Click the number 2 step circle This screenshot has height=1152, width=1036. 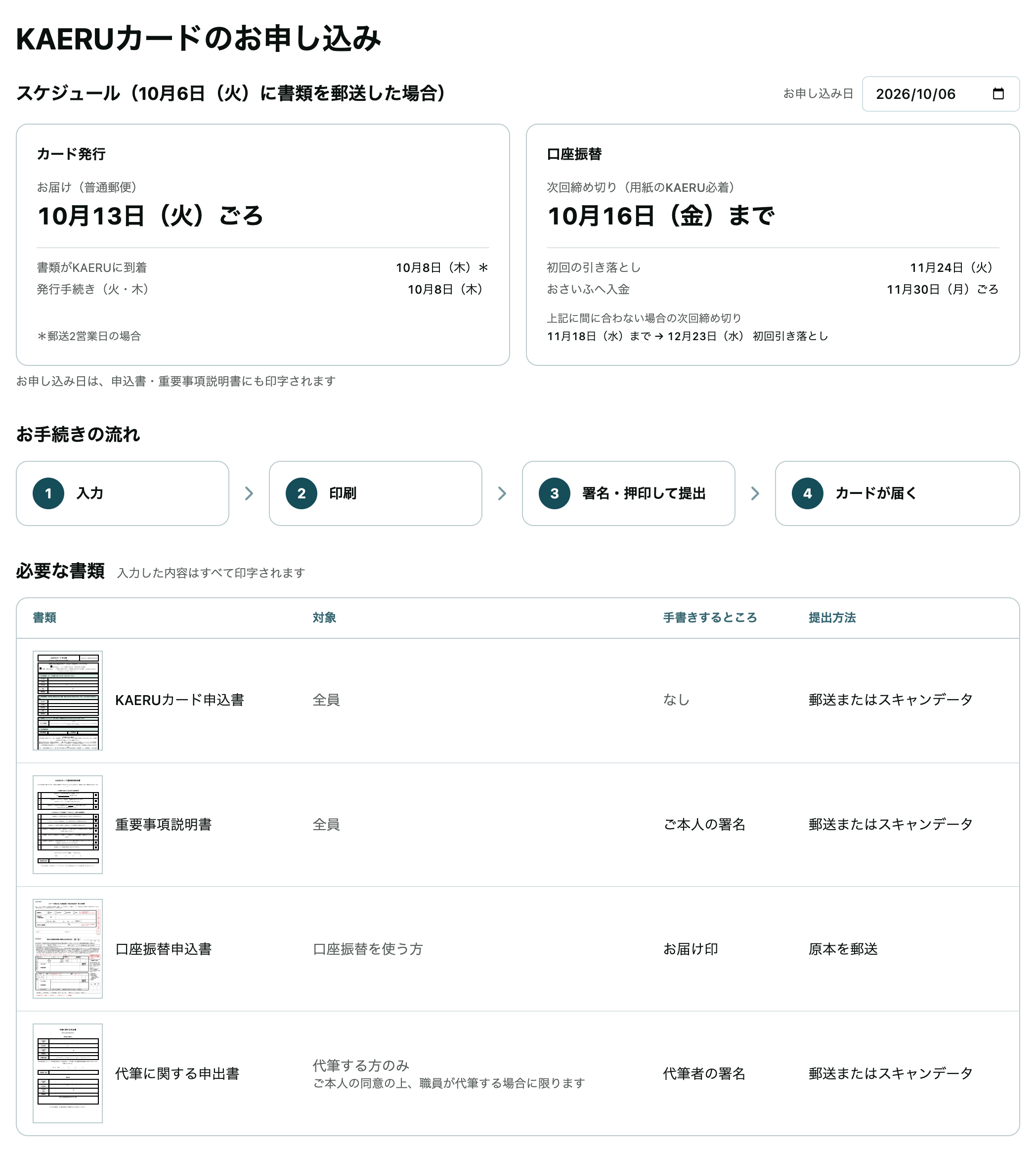(x=301, y=493)
